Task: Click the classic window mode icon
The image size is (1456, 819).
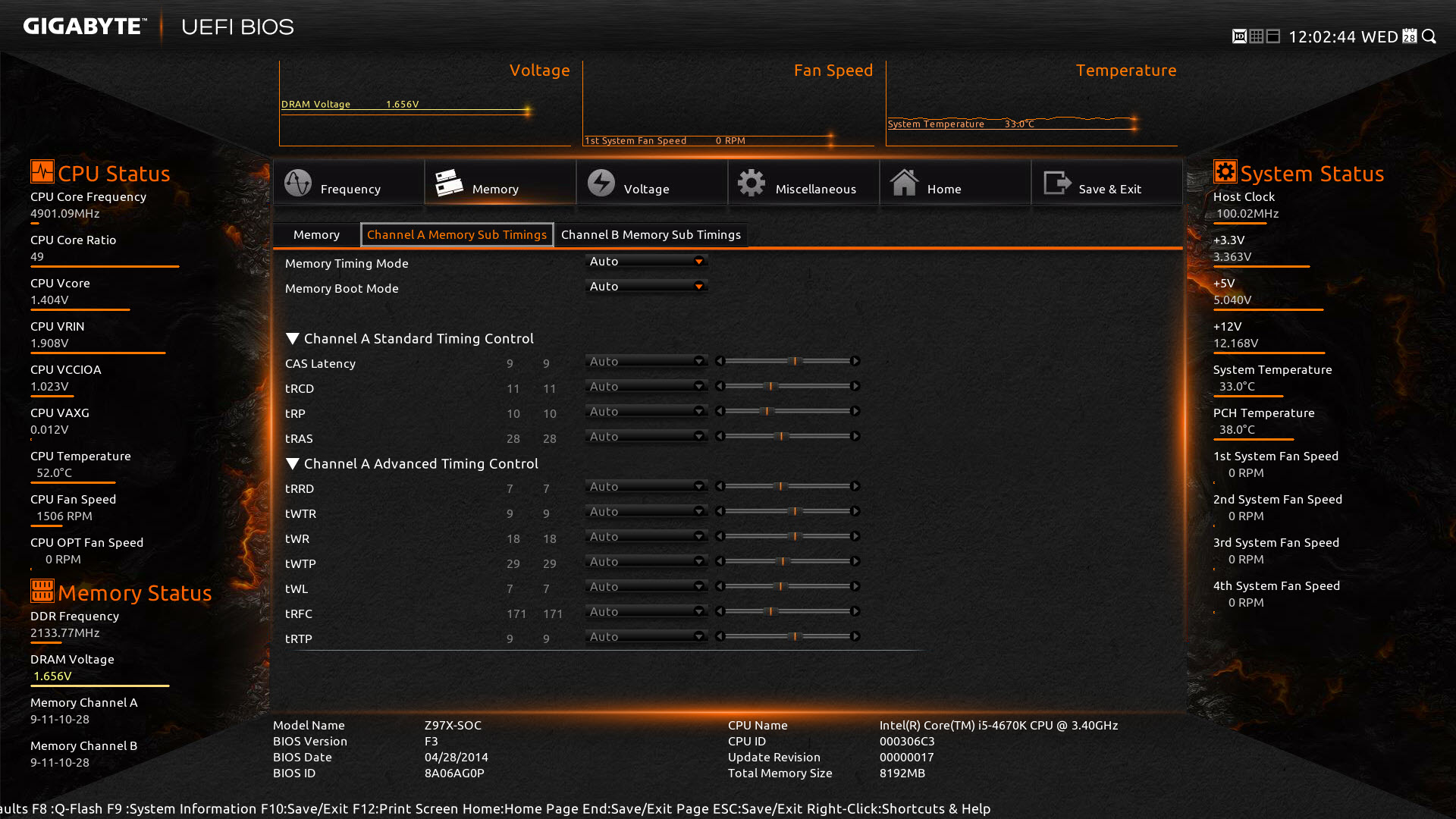Action: click(x=1273, y=36)
